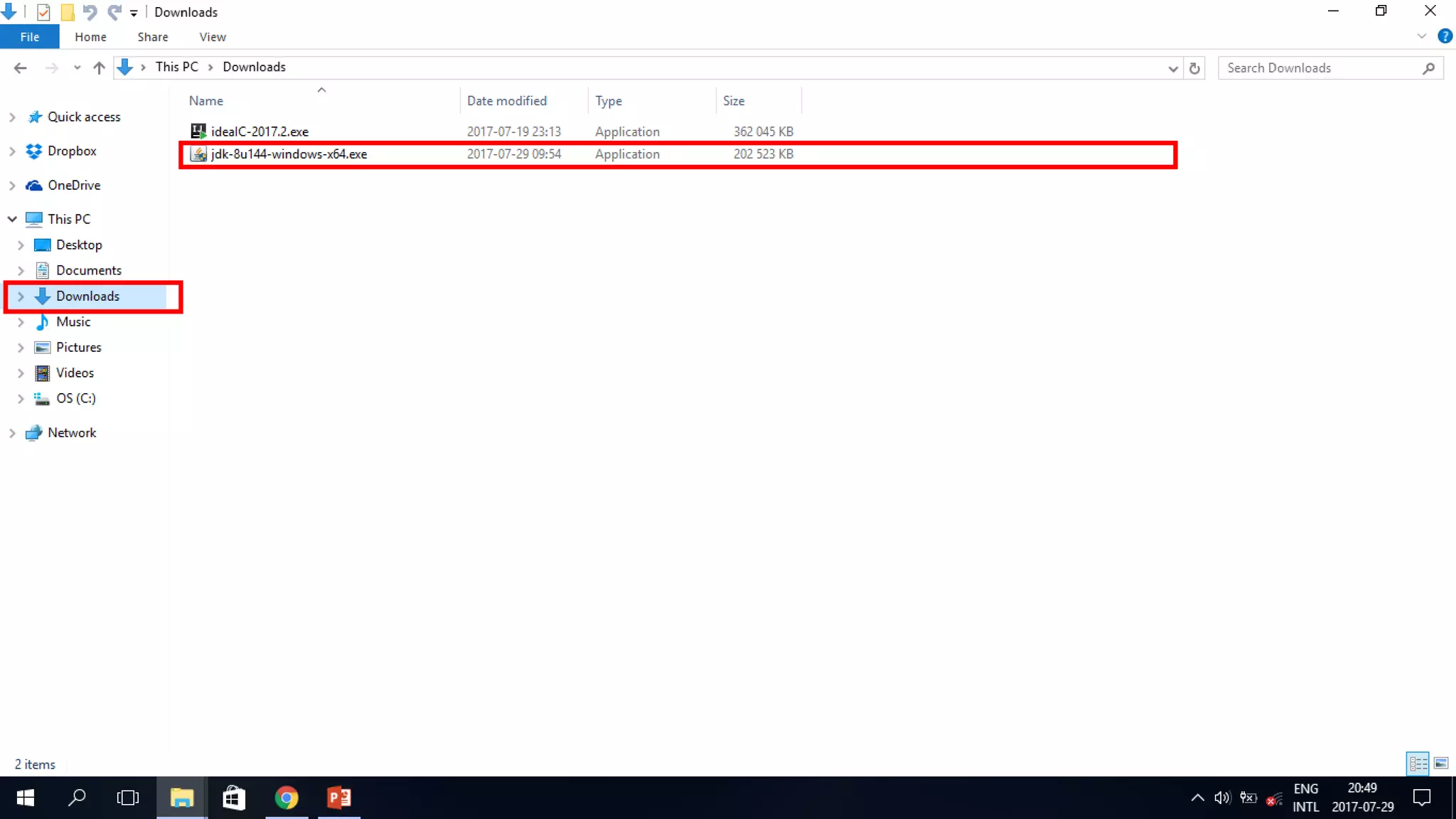1456x819 pixels.
Task: Click the JDK installer file icon
Action: (x=198, y=154)
